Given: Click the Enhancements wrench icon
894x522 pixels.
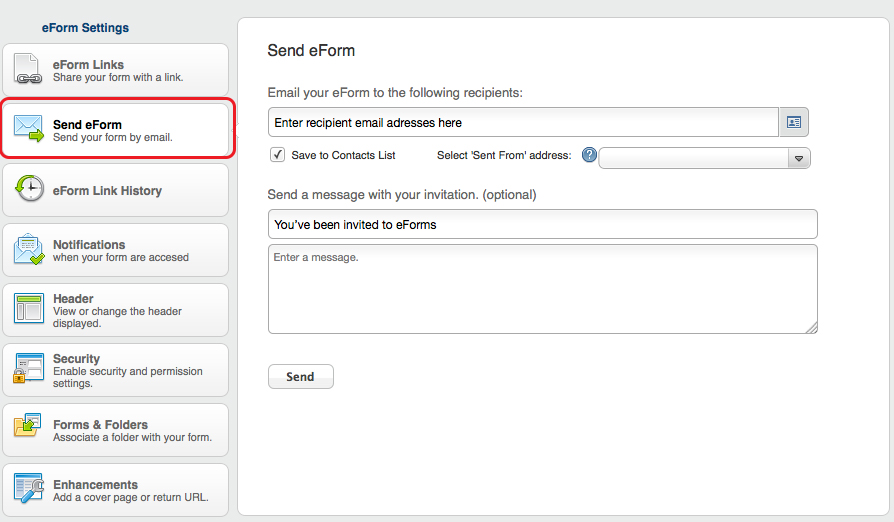Looking at the screenshot, I should coord(29,488).
